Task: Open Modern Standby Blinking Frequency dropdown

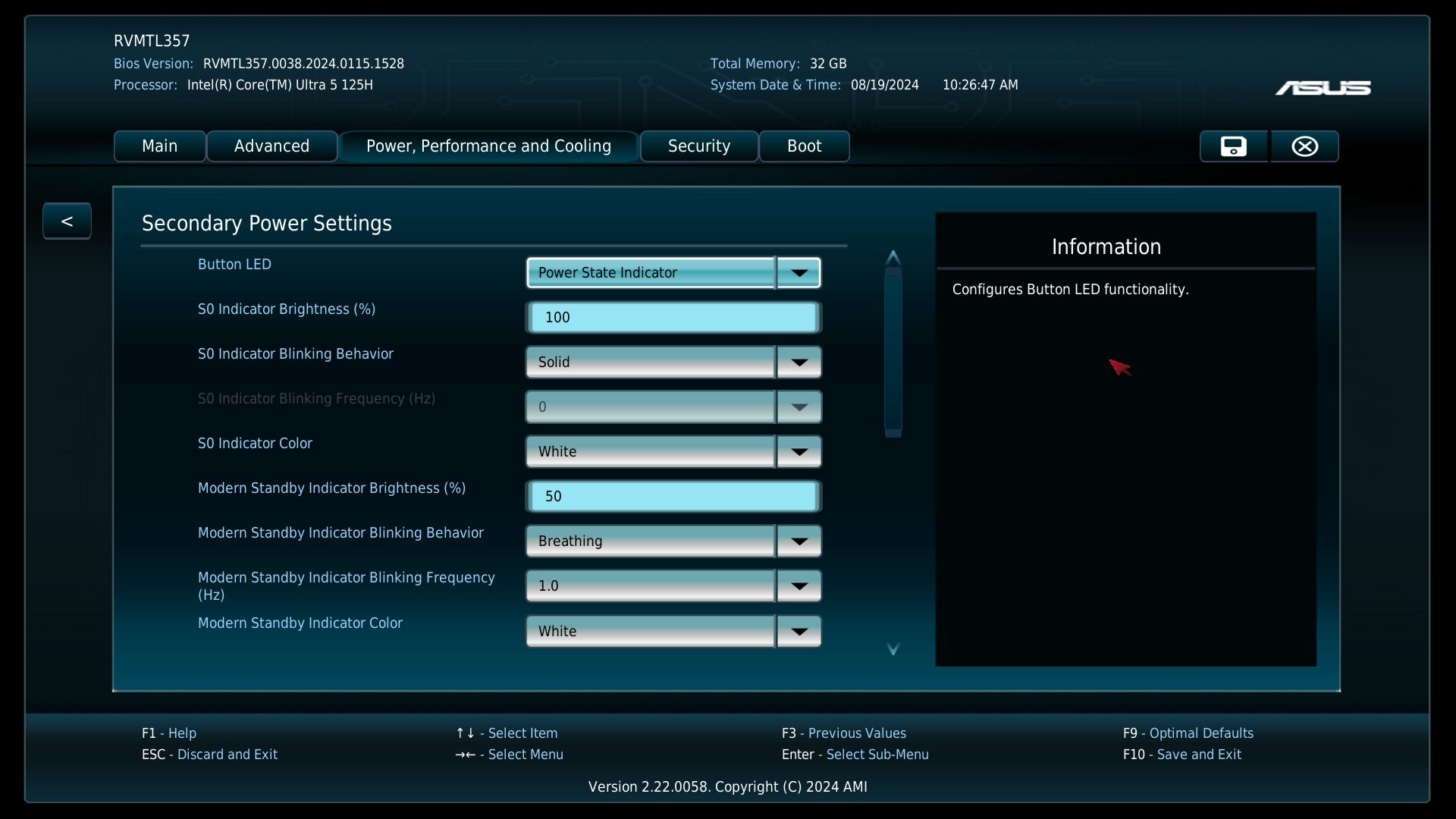Action: pos(799,586)
